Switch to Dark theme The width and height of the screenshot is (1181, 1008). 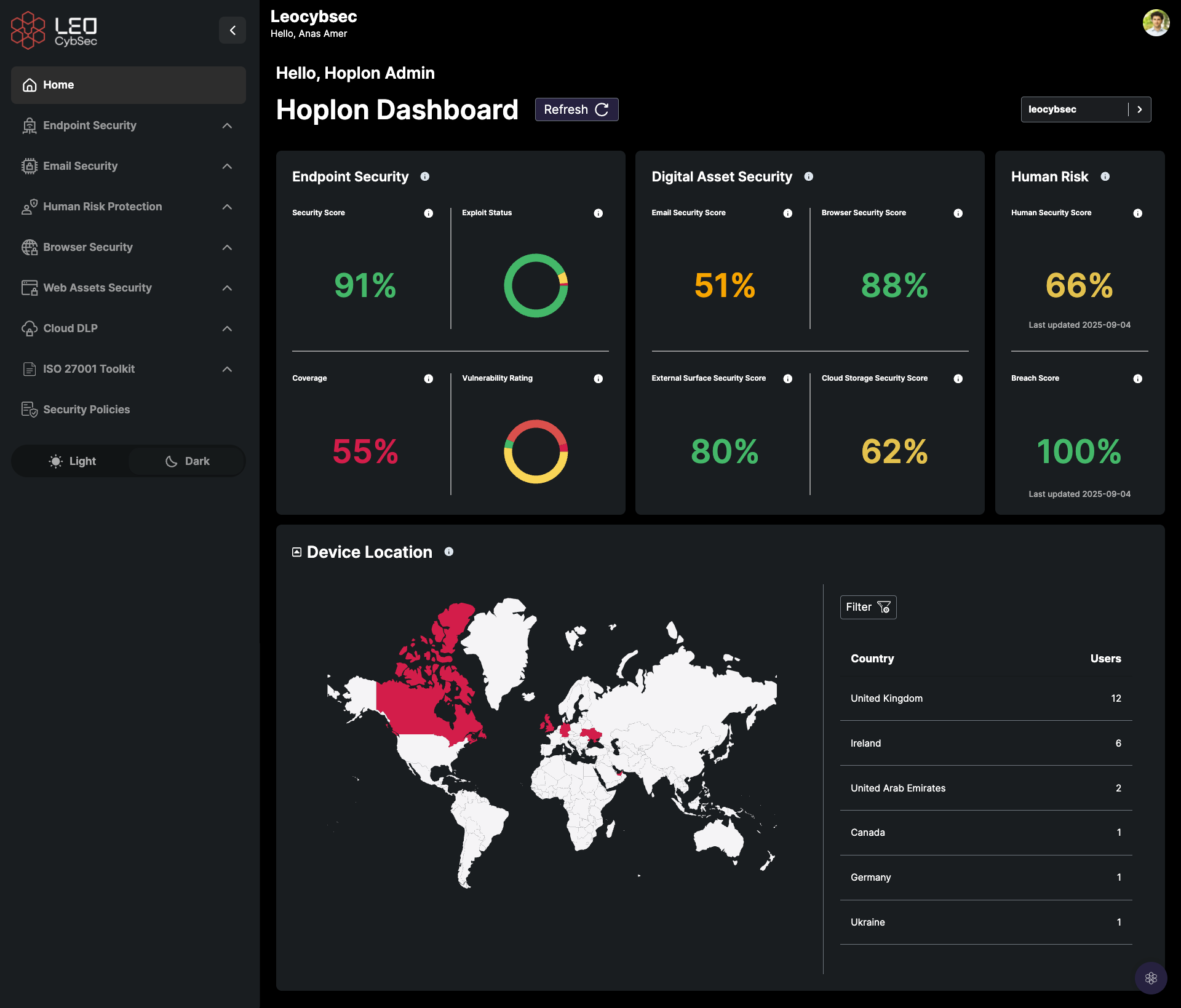(x=187, y=461)
